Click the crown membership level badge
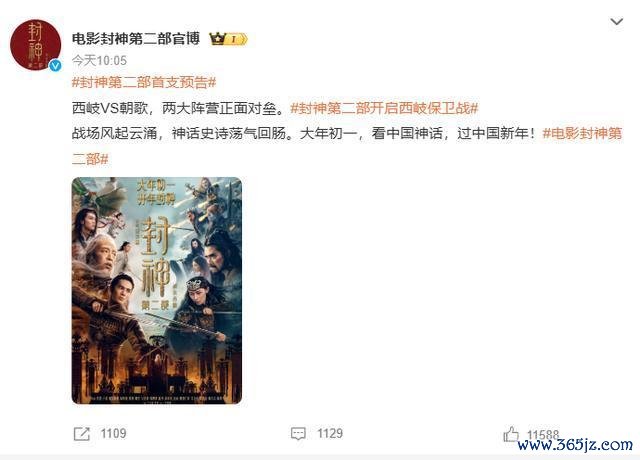 pyautogui.click(x=228, y=39)
